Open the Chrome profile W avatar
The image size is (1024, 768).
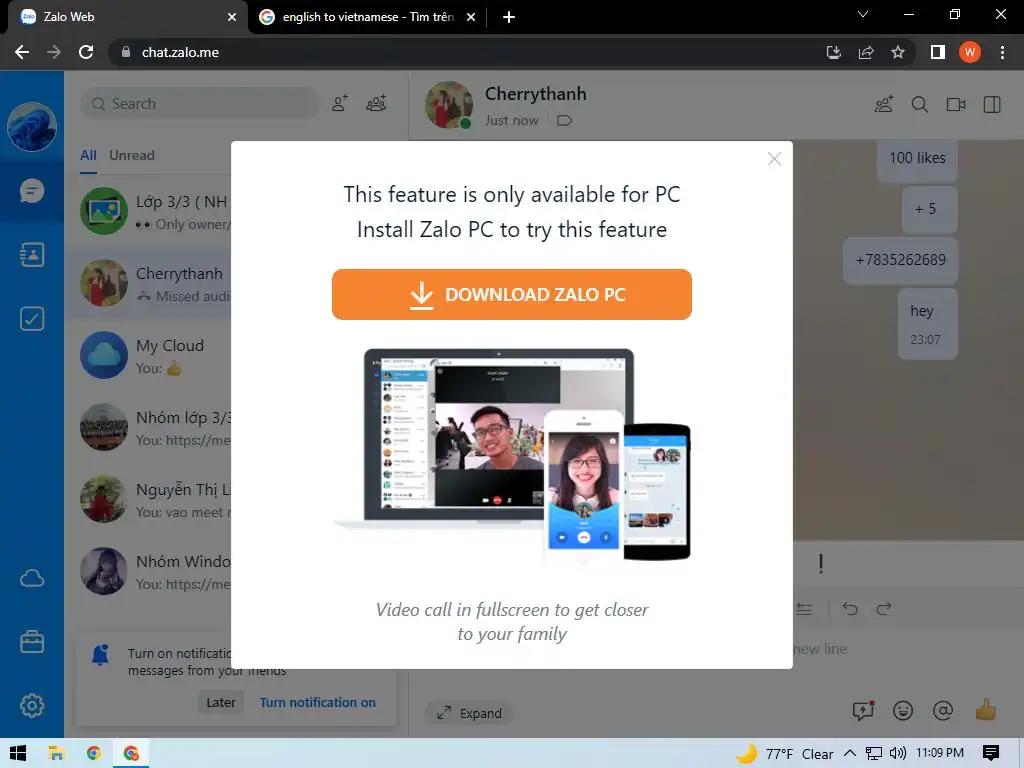point(970,52)
